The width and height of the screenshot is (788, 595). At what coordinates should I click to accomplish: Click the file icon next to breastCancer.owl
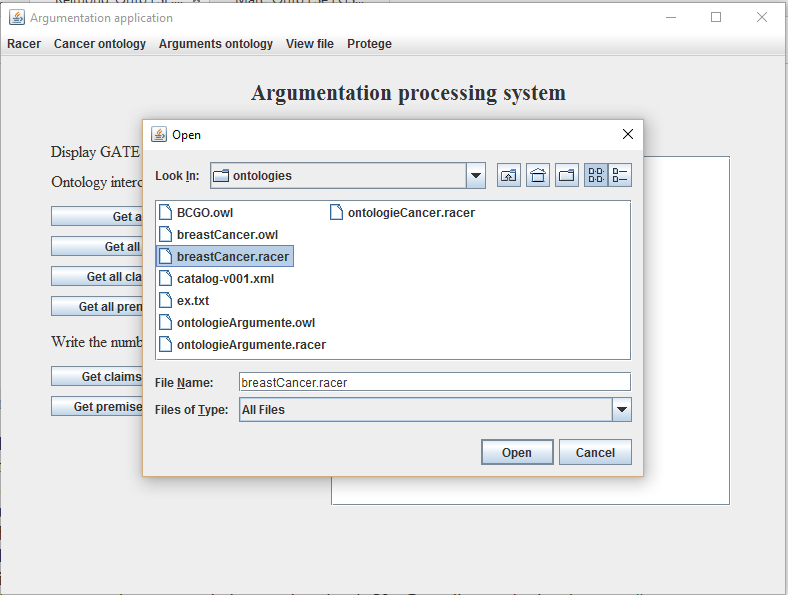click(165, 235)
